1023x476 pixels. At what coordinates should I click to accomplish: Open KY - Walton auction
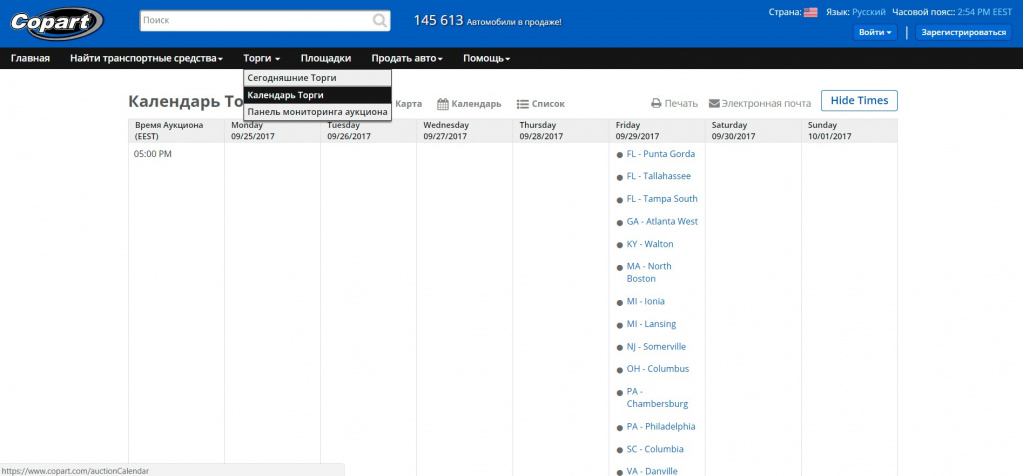(650, 244)
